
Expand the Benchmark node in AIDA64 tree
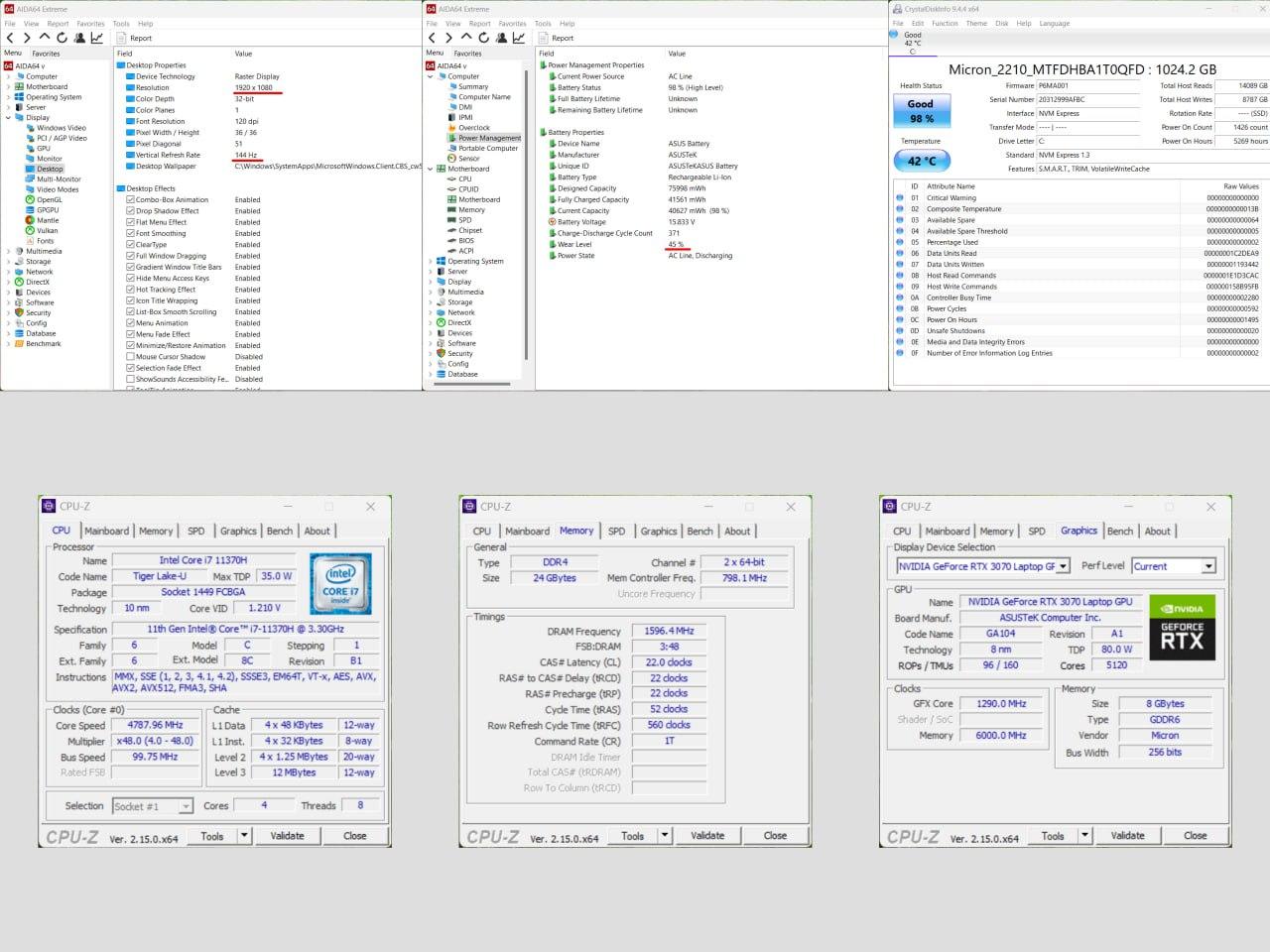9,344
